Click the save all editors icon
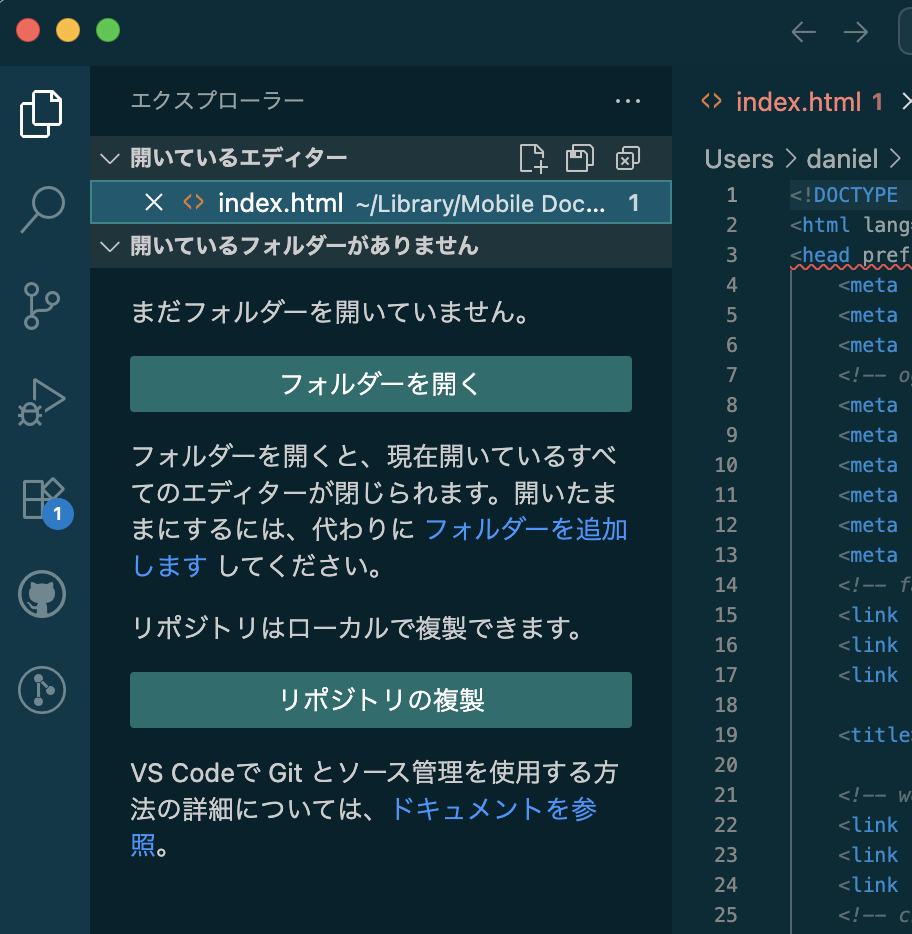 coord(580,158)
